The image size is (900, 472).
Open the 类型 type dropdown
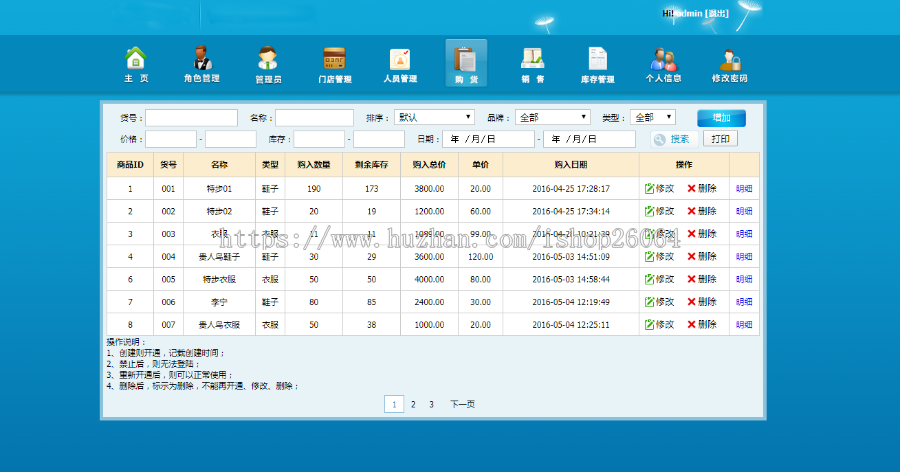pos(653,117)
